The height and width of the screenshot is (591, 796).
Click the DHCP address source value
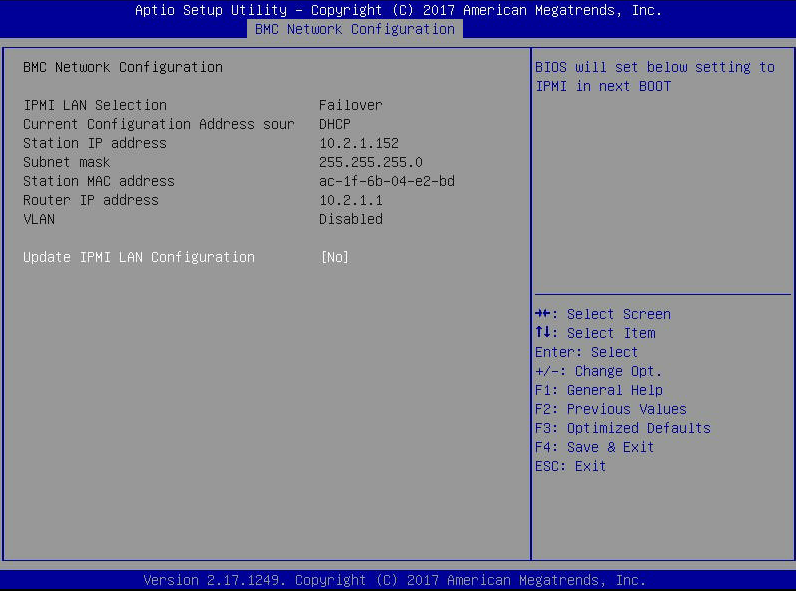pyautogui.click(x=335, y=124)
